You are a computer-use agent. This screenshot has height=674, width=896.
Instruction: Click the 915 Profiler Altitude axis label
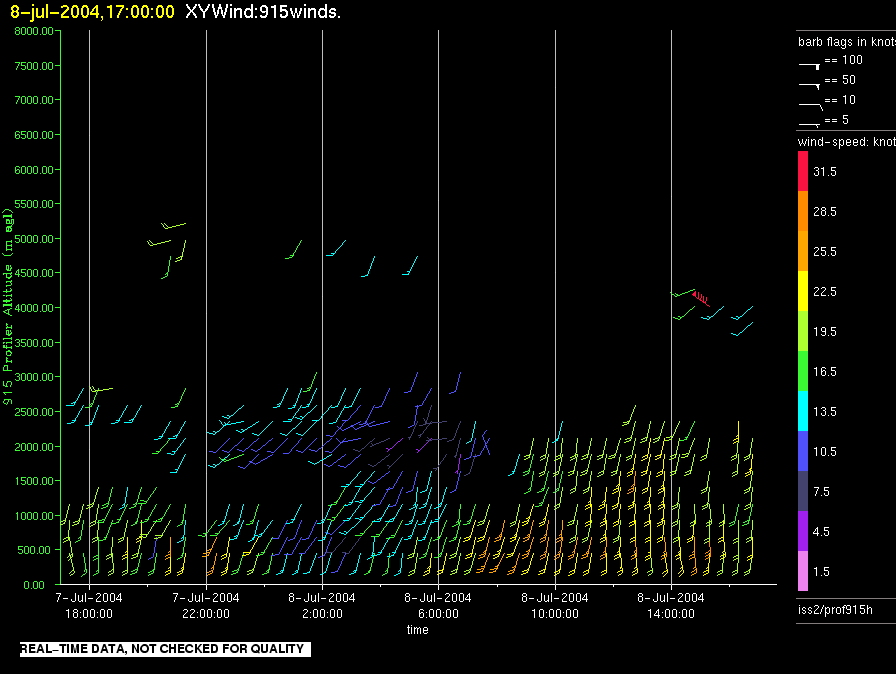pos(8,307)
